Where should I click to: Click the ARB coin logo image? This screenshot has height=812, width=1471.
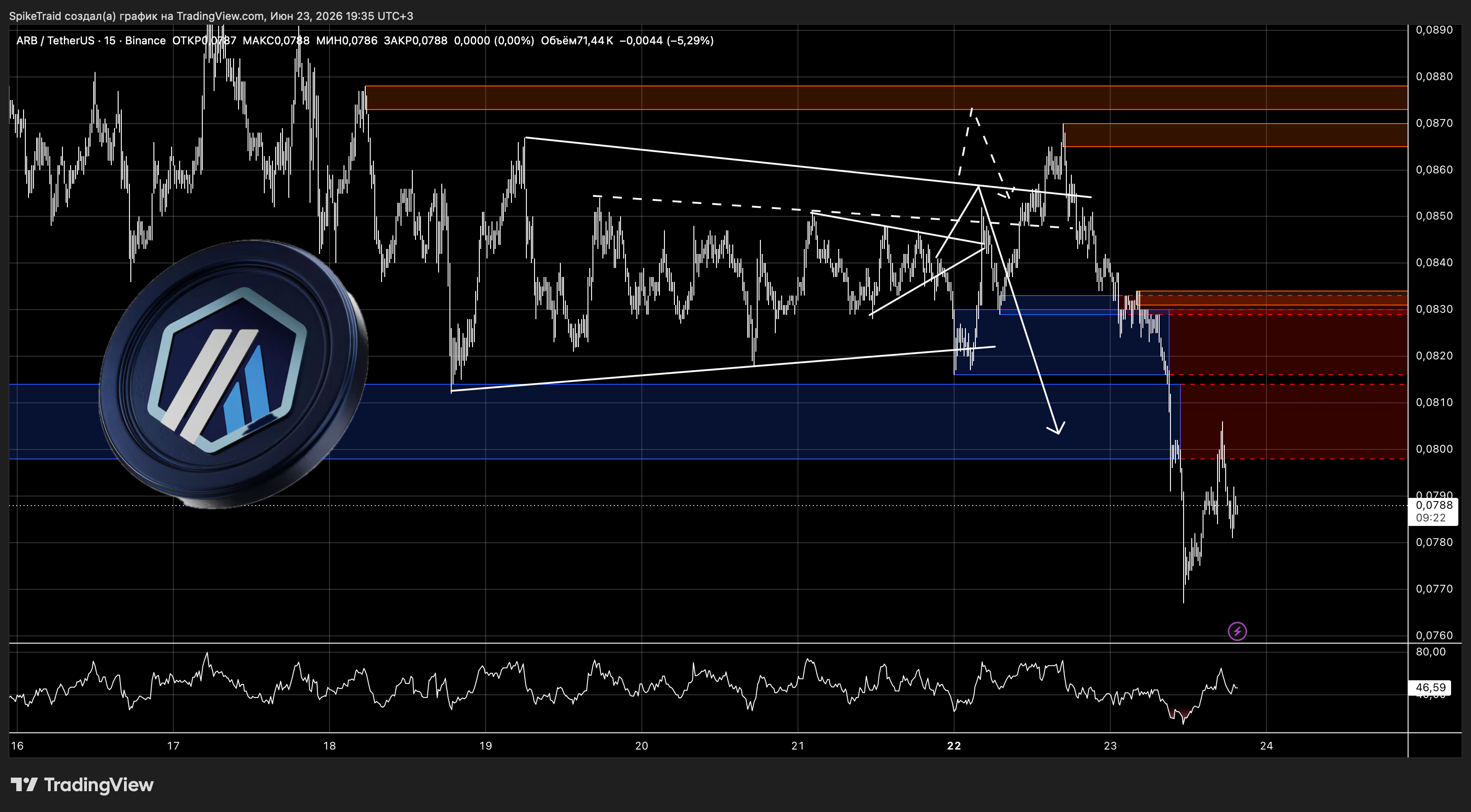(x=234, y=373)
